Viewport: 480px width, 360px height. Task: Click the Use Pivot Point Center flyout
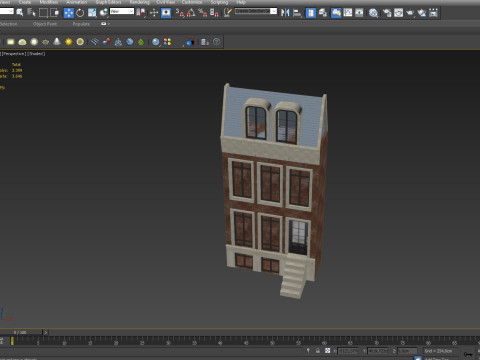tap(141, 13)
